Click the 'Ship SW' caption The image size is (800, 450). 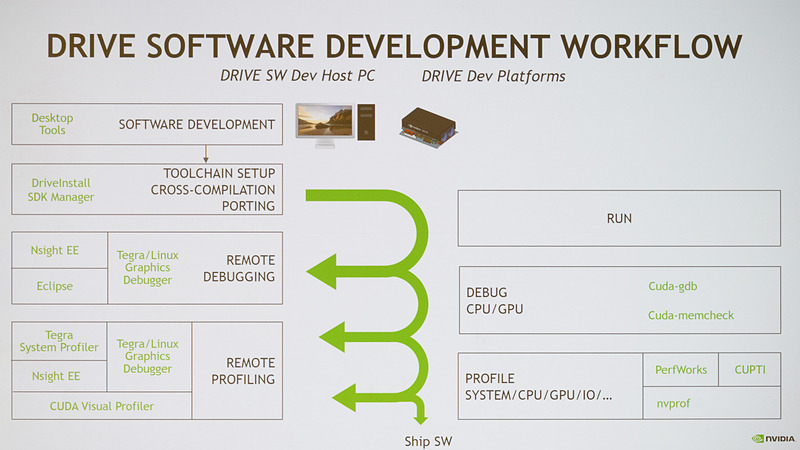click(428, 441)
